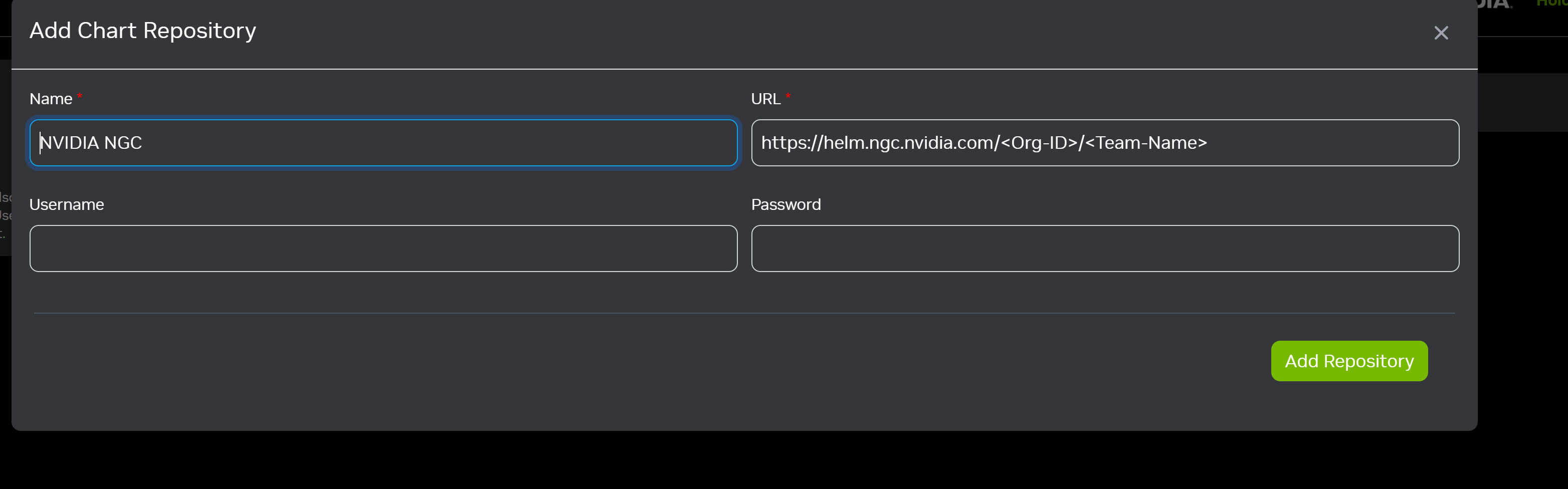Click the Org-ID placeholder in the URL

1039,143
